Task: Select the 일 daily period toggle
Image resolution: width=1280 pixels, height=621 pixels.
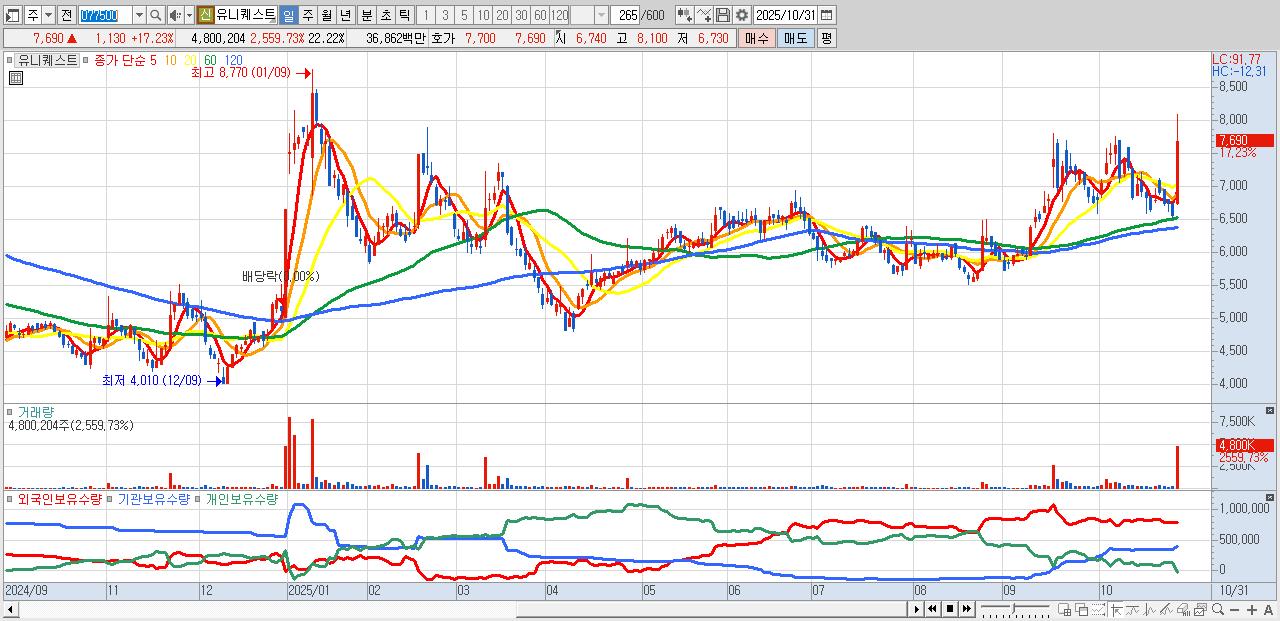Action: tap(288, 15)
